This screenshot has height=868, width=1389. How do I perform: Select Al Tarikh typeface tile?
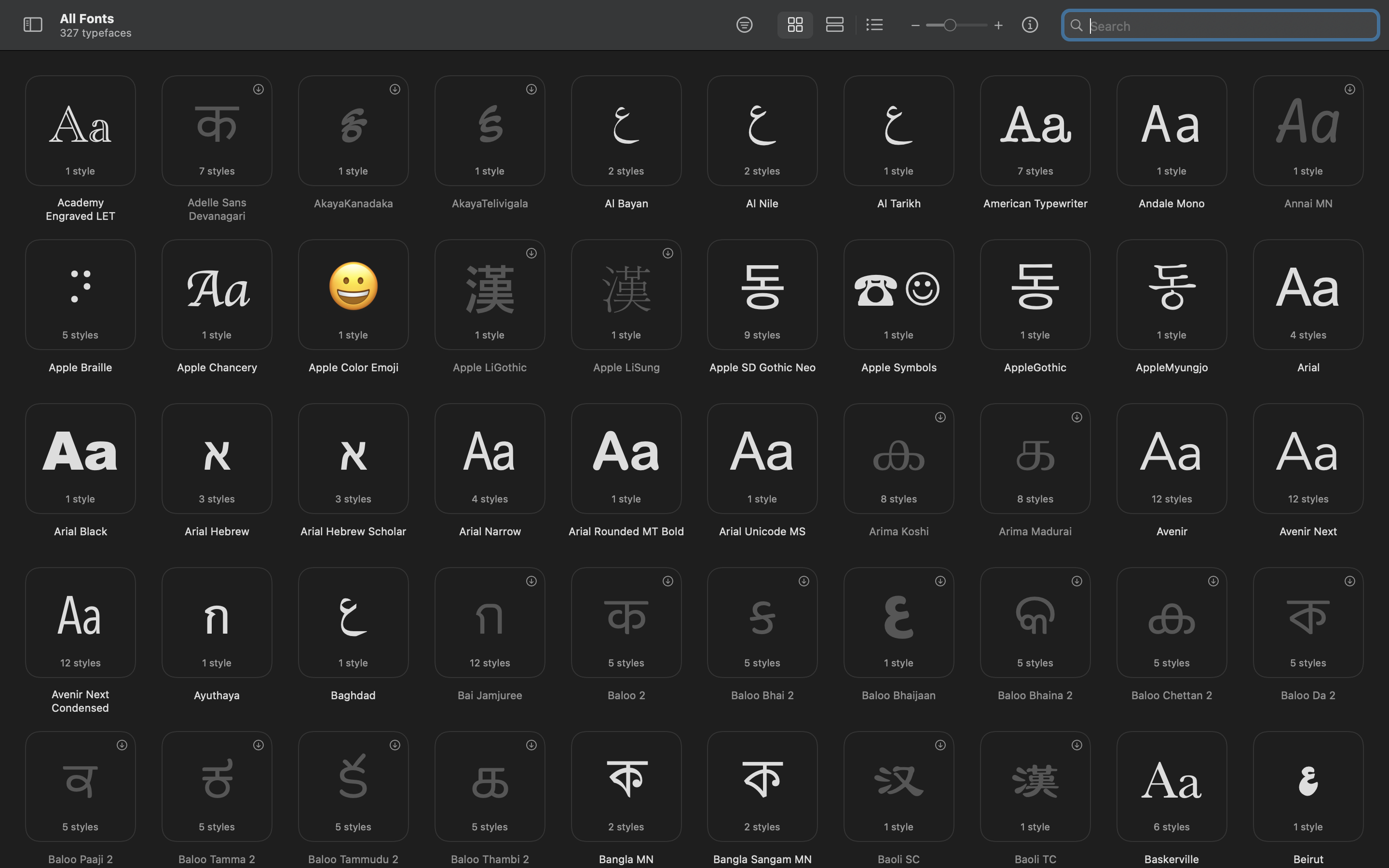[899, 130]
